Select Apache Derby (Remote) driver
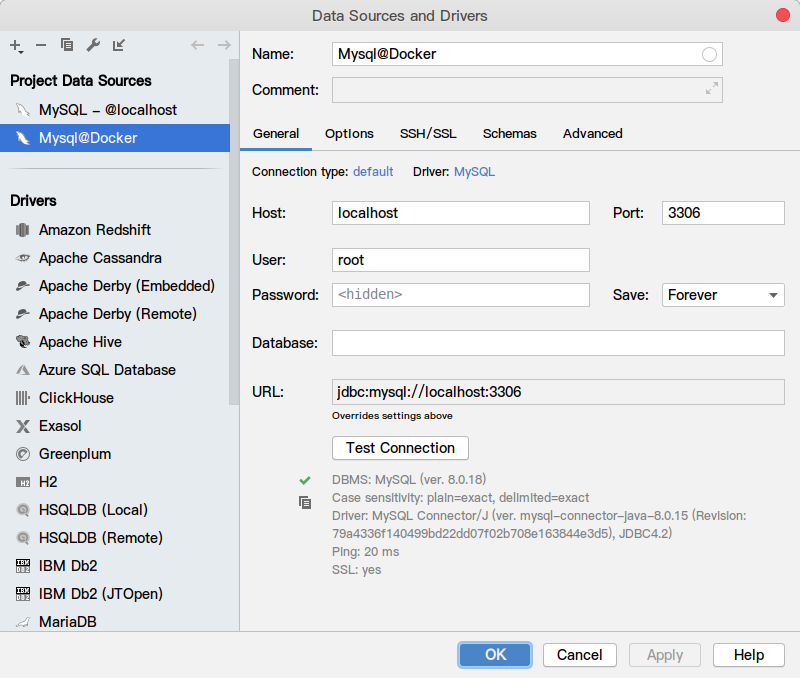Screen dimensions: 800x678 coord(115,314)
